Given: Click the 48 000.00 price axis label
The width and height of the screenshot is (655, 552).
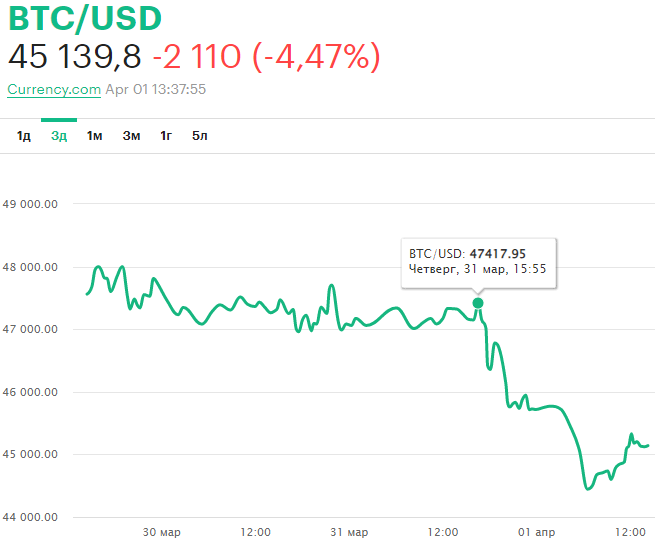Looking at the screenshot, I should [31, 267].
